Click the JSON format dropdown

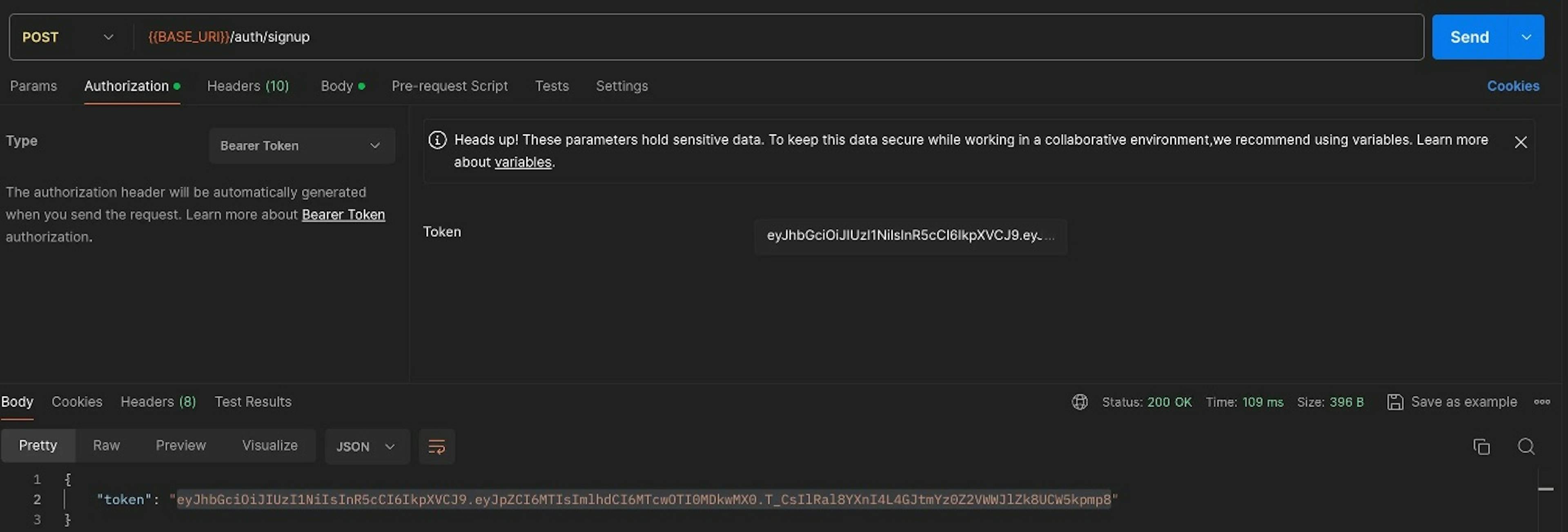(365, 446)
